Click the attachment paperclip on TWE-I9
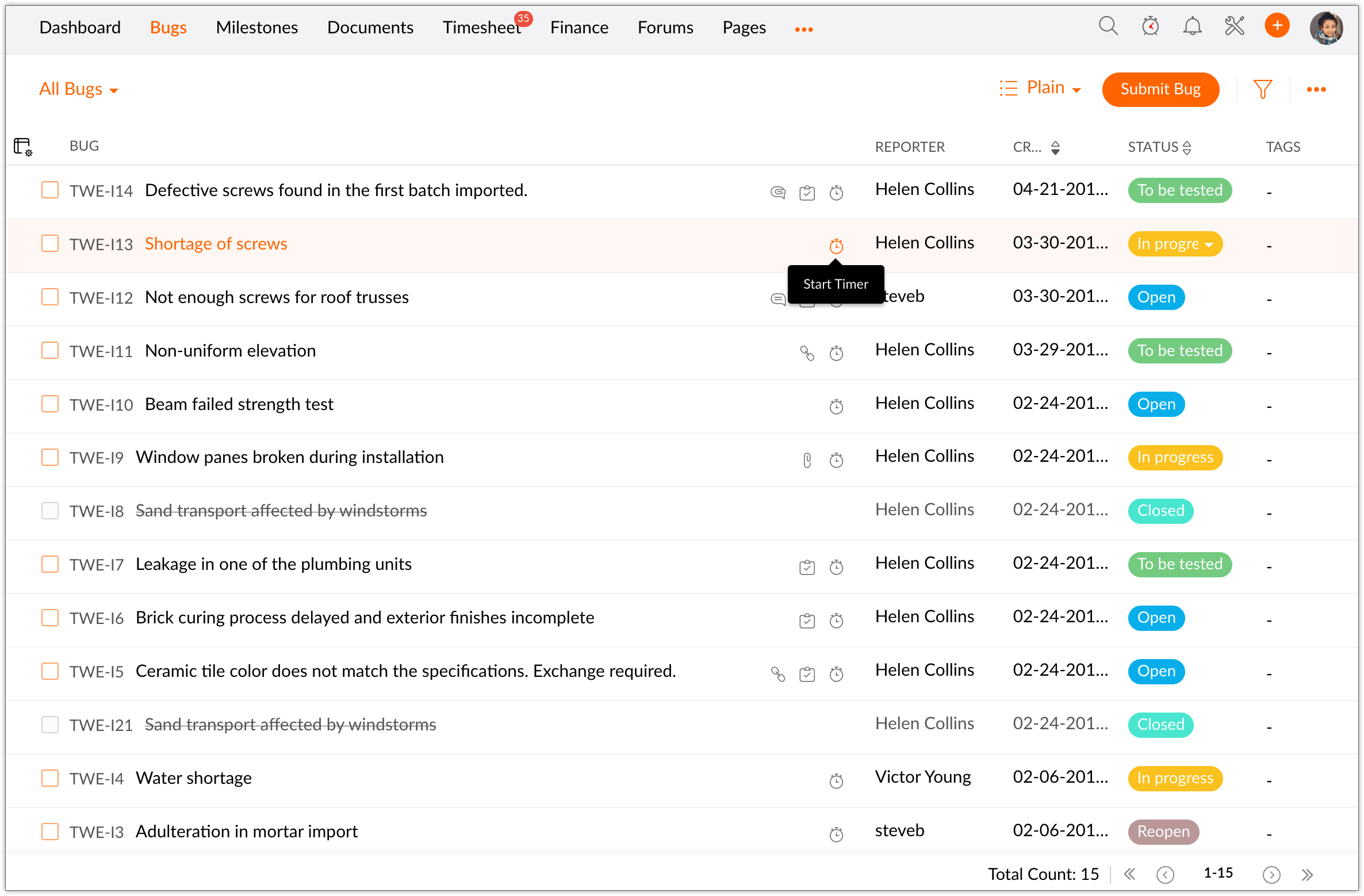The image size is (1364, 896). point(807,460)
